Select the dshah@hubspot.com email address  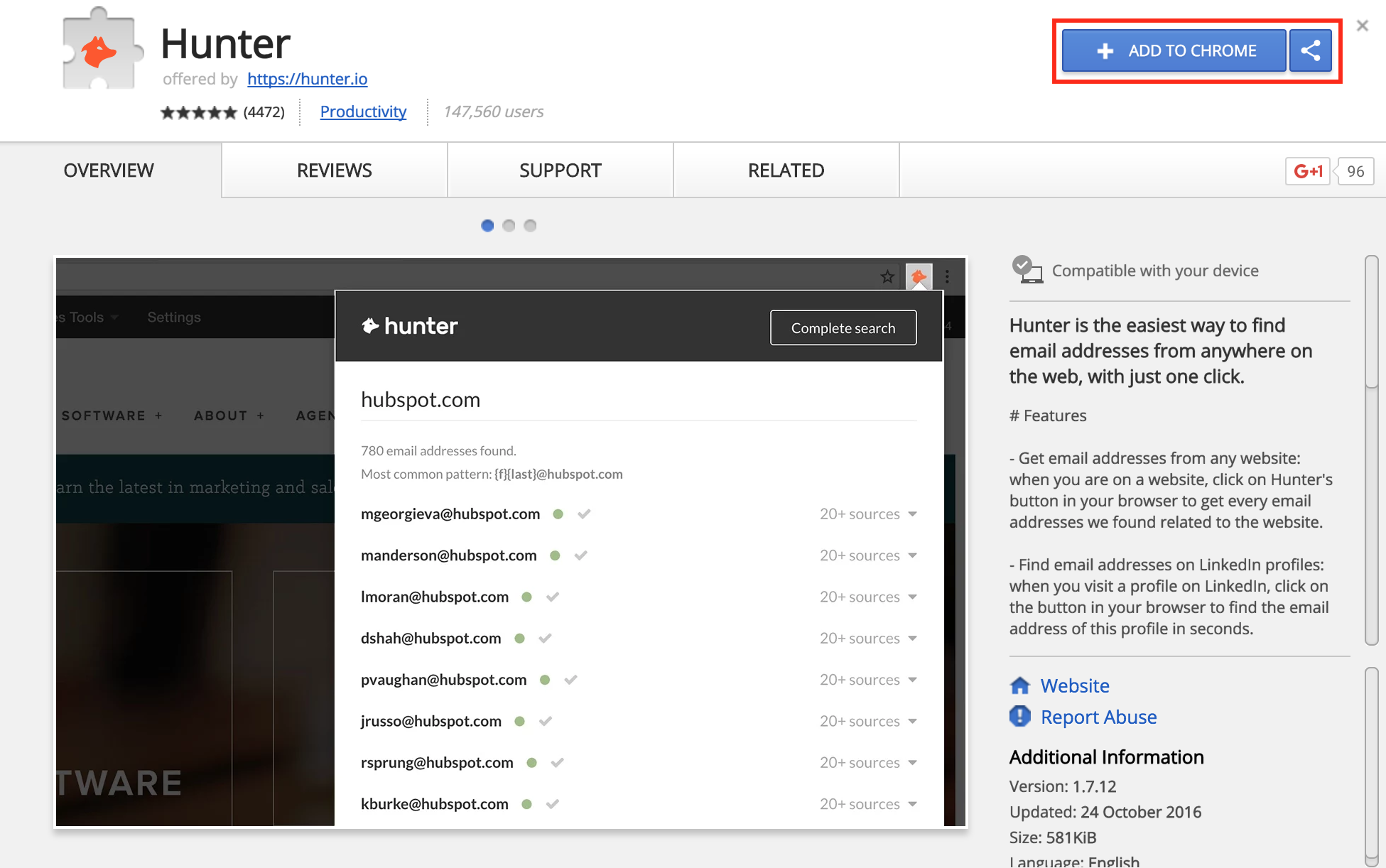(x=431, y=639)
